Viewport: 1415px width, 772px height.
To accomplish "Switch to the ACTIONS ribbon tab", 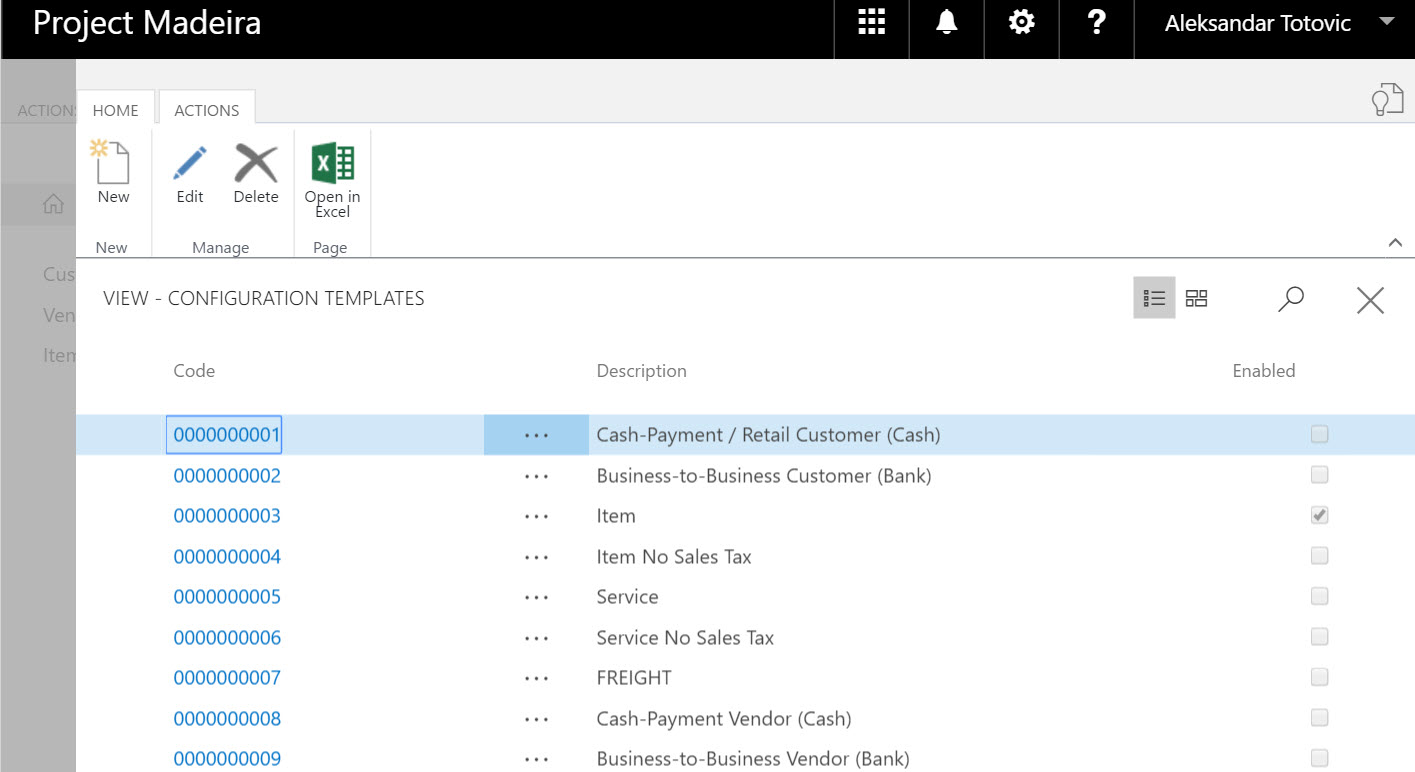I will pyautogui.click(x=207, y=110).
